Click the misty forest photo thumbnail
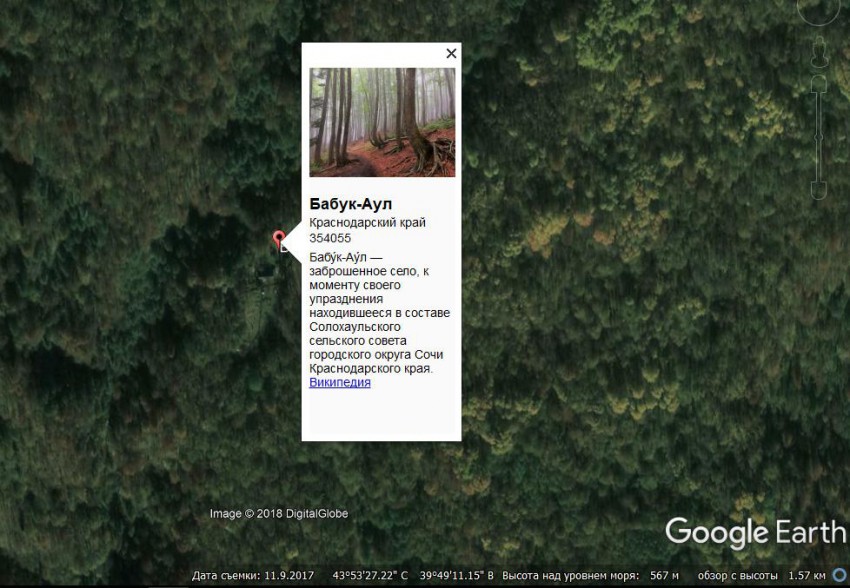Screen dimensions: 850x588 [382, 122]
